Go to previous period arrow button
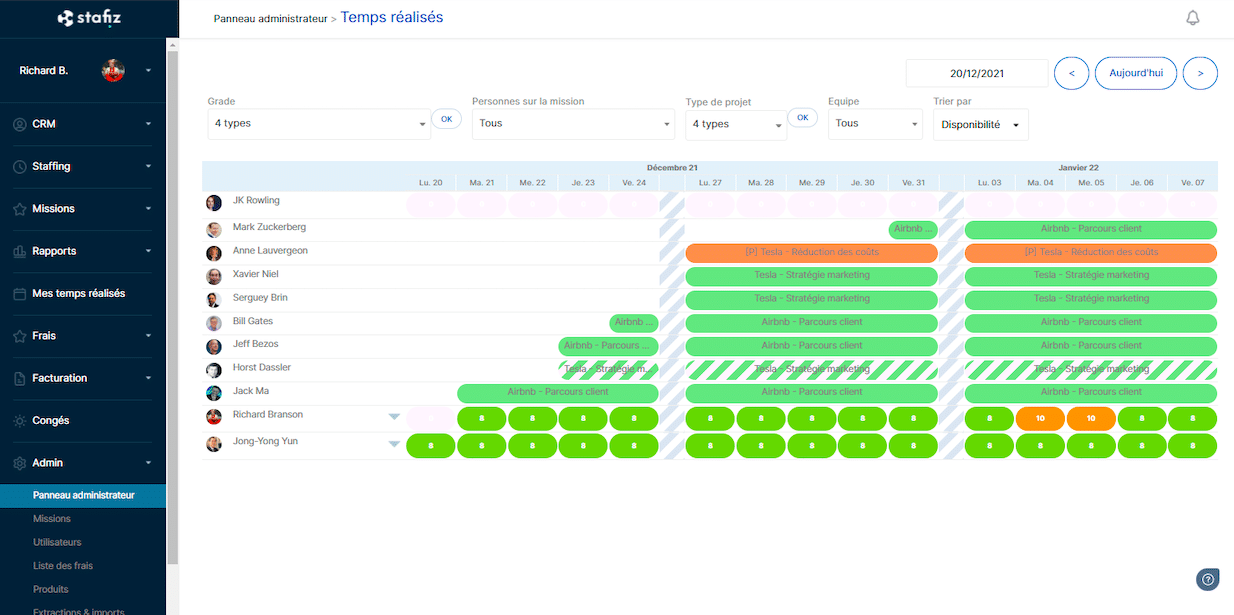 [x=1072, y=73]
